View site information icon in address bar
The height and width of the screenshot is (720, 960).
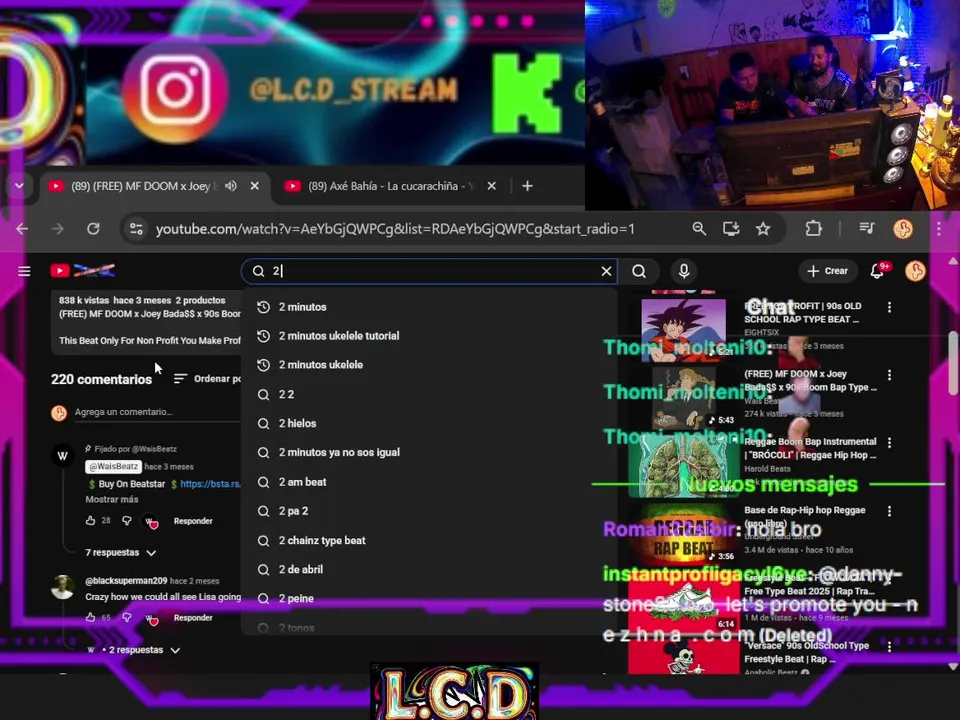tap(137, 229)
